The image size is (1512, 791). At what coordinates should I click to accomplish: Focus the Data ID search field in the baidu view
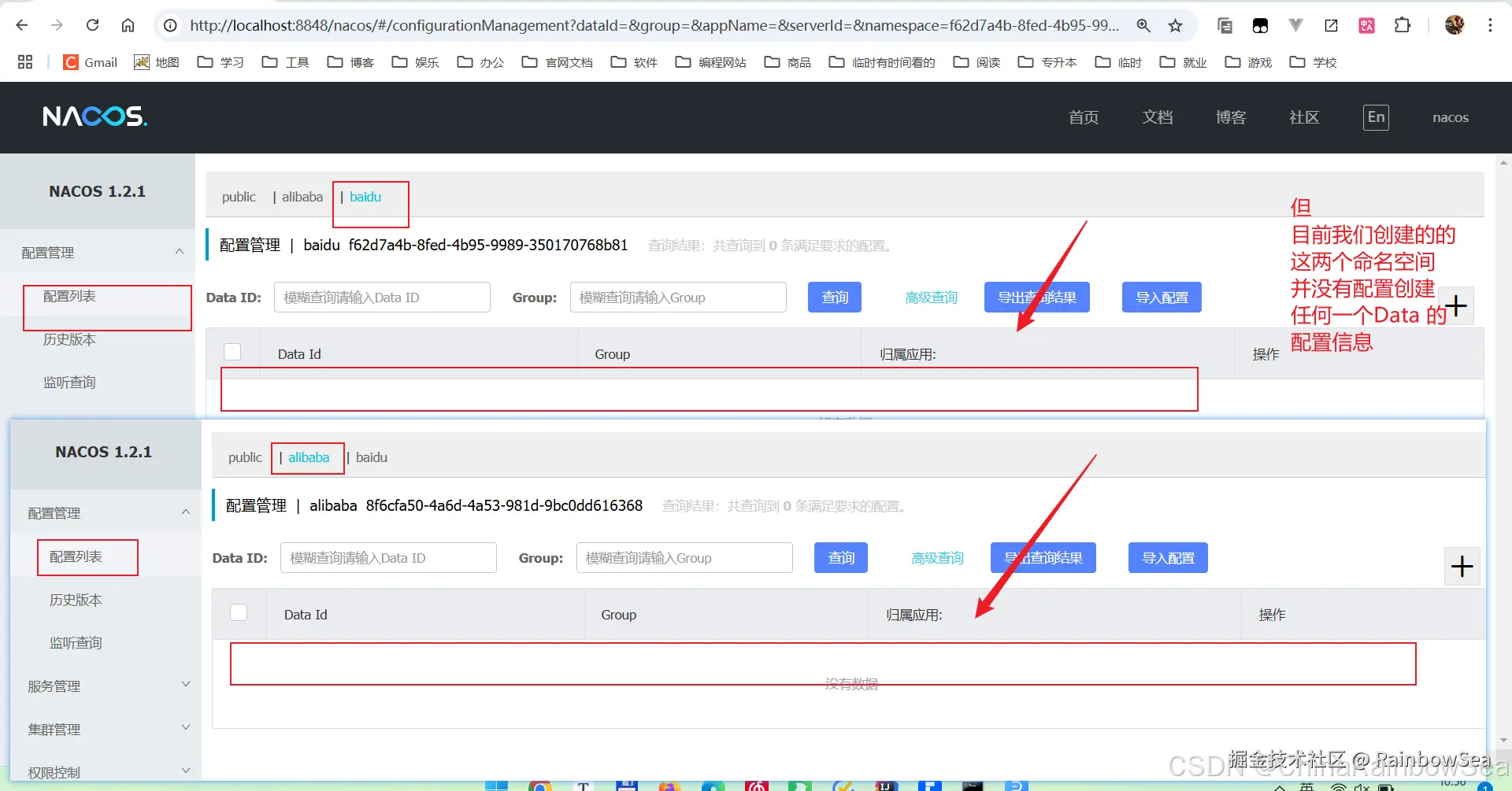[x=382, y=298]
